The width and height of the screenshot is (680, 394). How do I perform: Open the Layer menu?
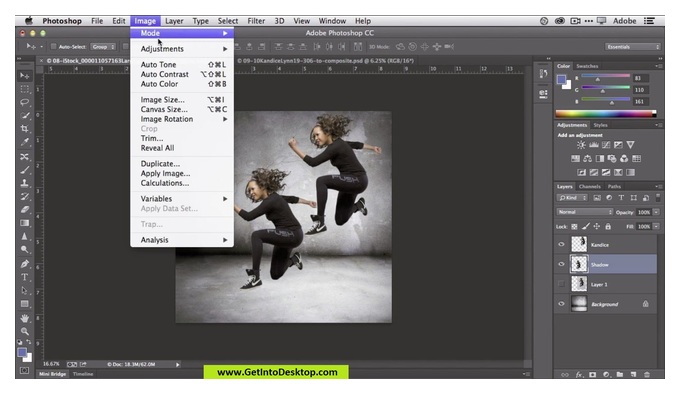[x=174, y=21]
